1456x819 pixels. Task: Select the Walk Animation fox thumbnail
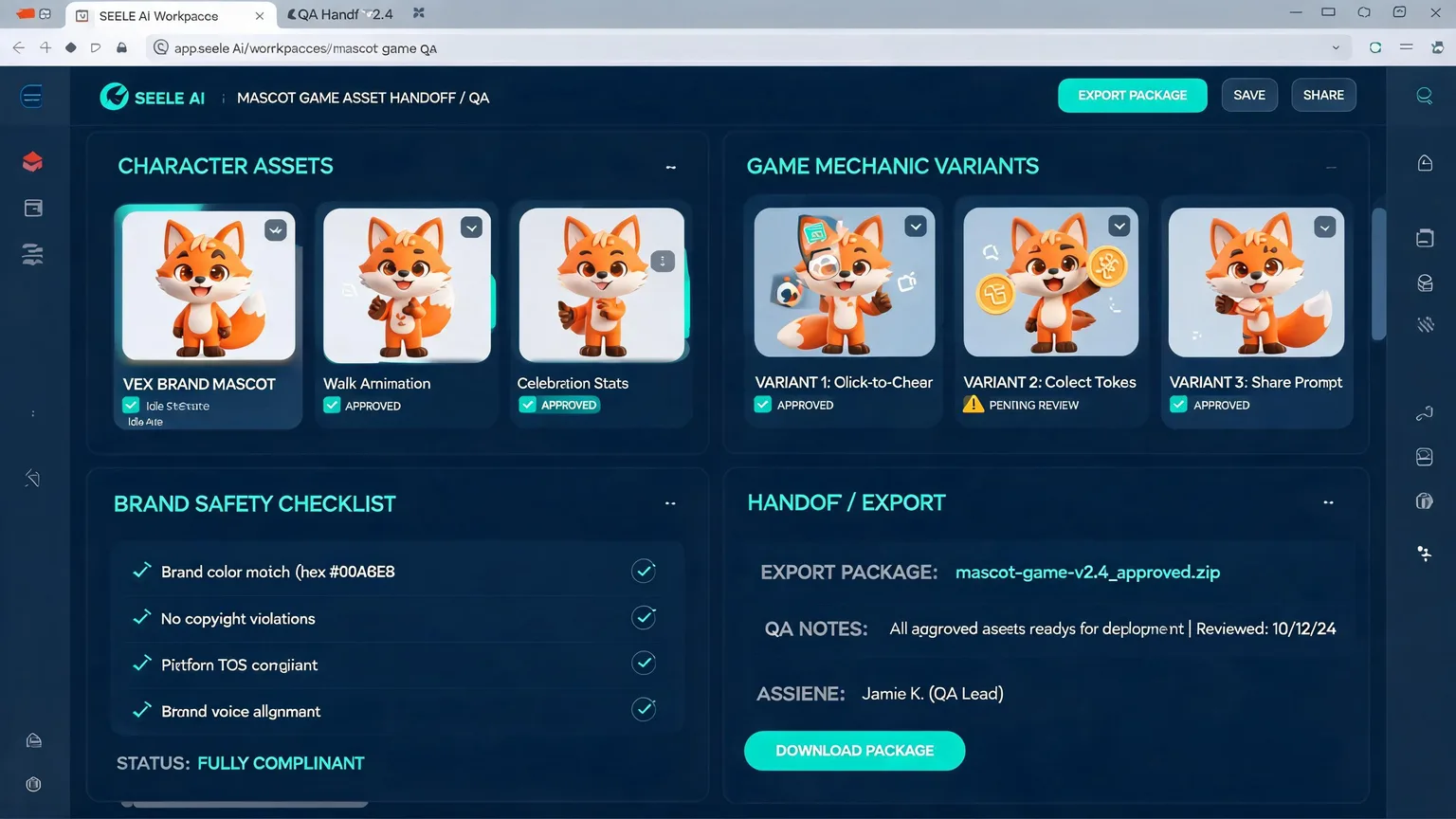pos(407,284)
